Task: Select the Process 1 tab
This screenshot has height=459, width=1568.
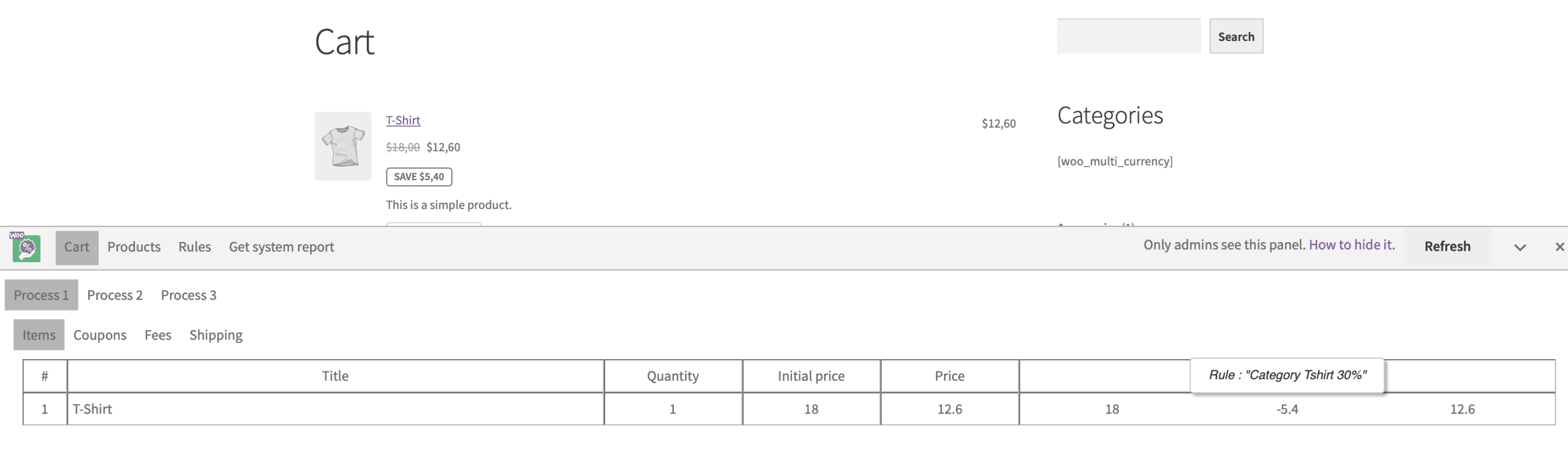Action: pyautogui.click(x=41, y=295)
